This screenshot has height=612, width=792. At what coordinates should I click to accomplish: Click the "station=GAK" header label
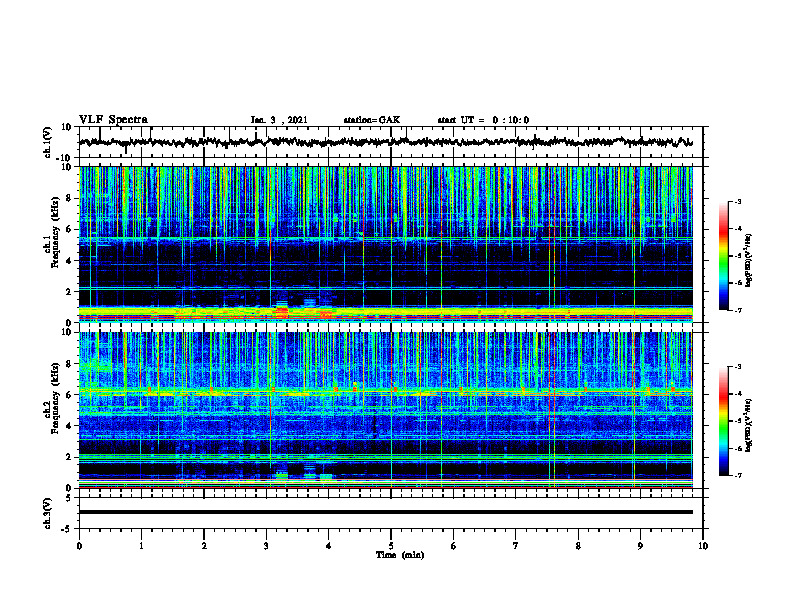tap(372, 120)
